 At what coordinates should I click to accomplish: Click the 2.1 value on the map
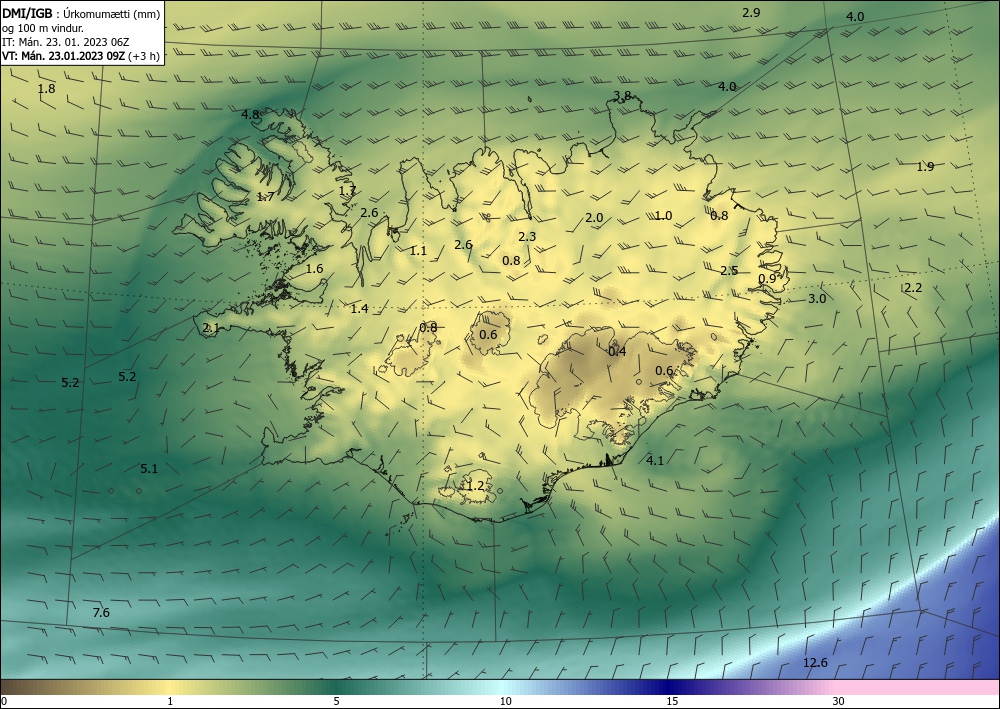tap(211, 328)
